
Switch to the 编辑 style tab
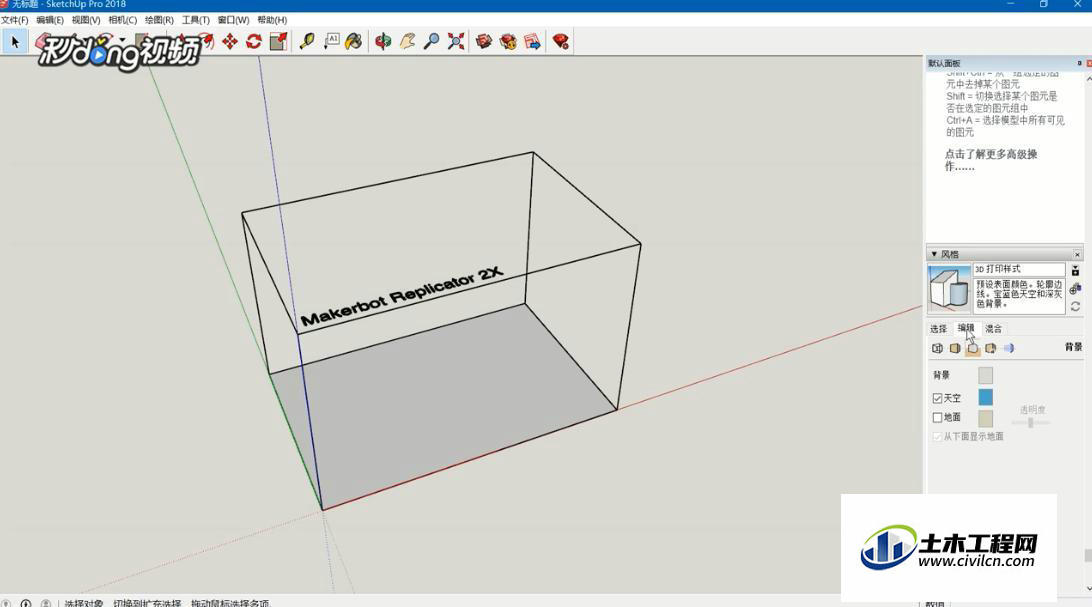(966, 328)
